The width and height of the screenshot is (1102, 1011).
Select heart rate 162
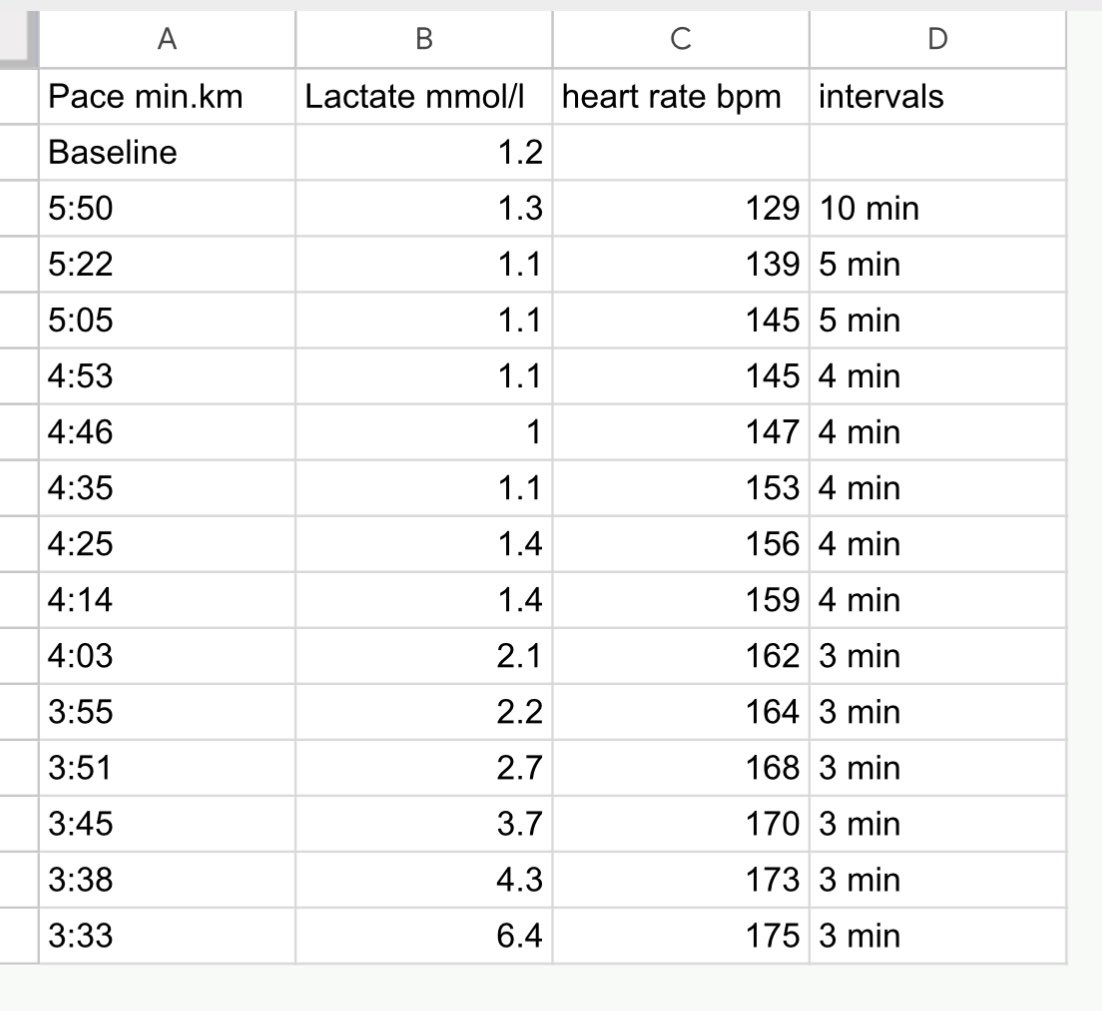point(680,656)
